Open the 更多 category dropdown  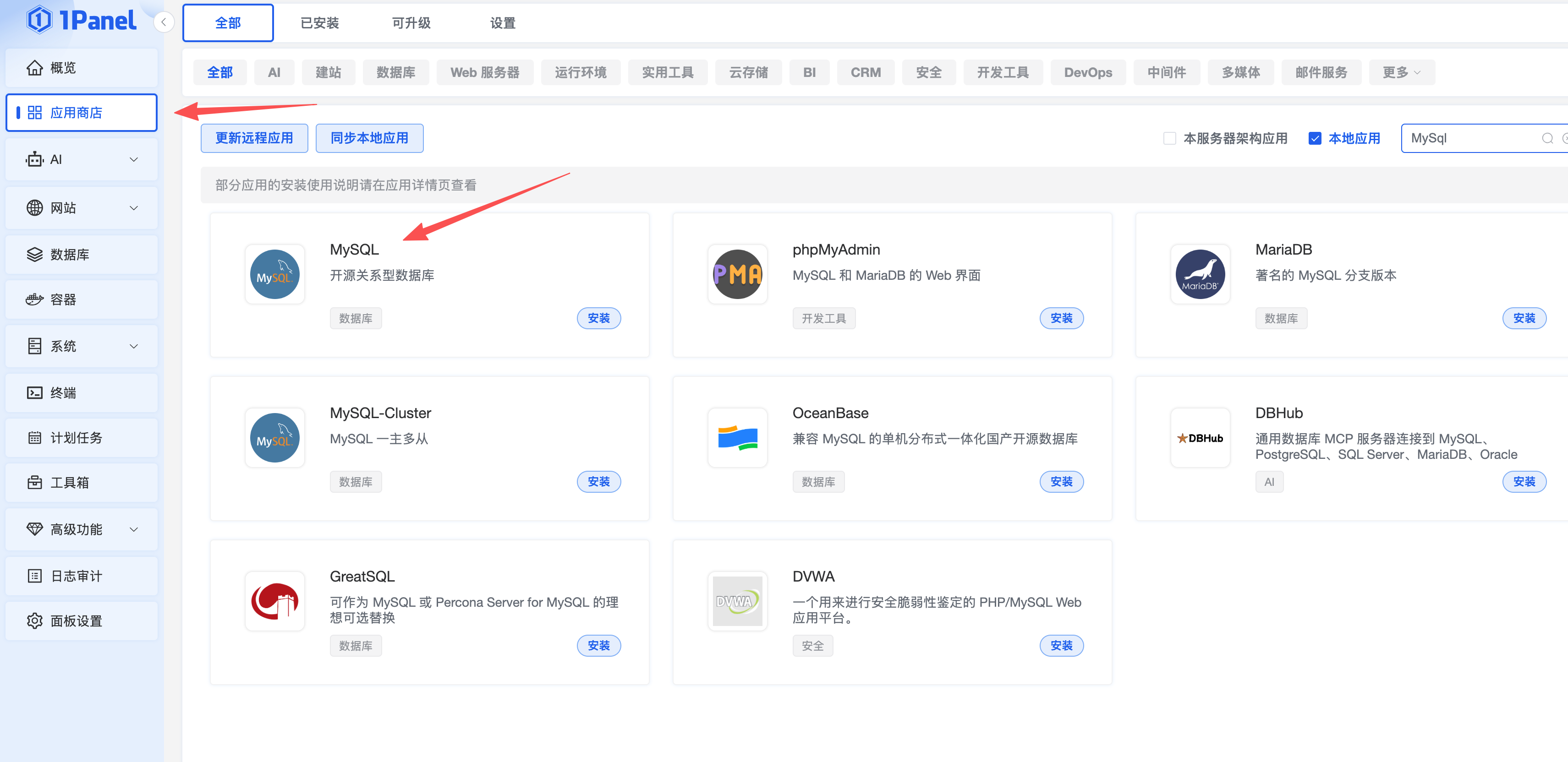(1401, 72)
